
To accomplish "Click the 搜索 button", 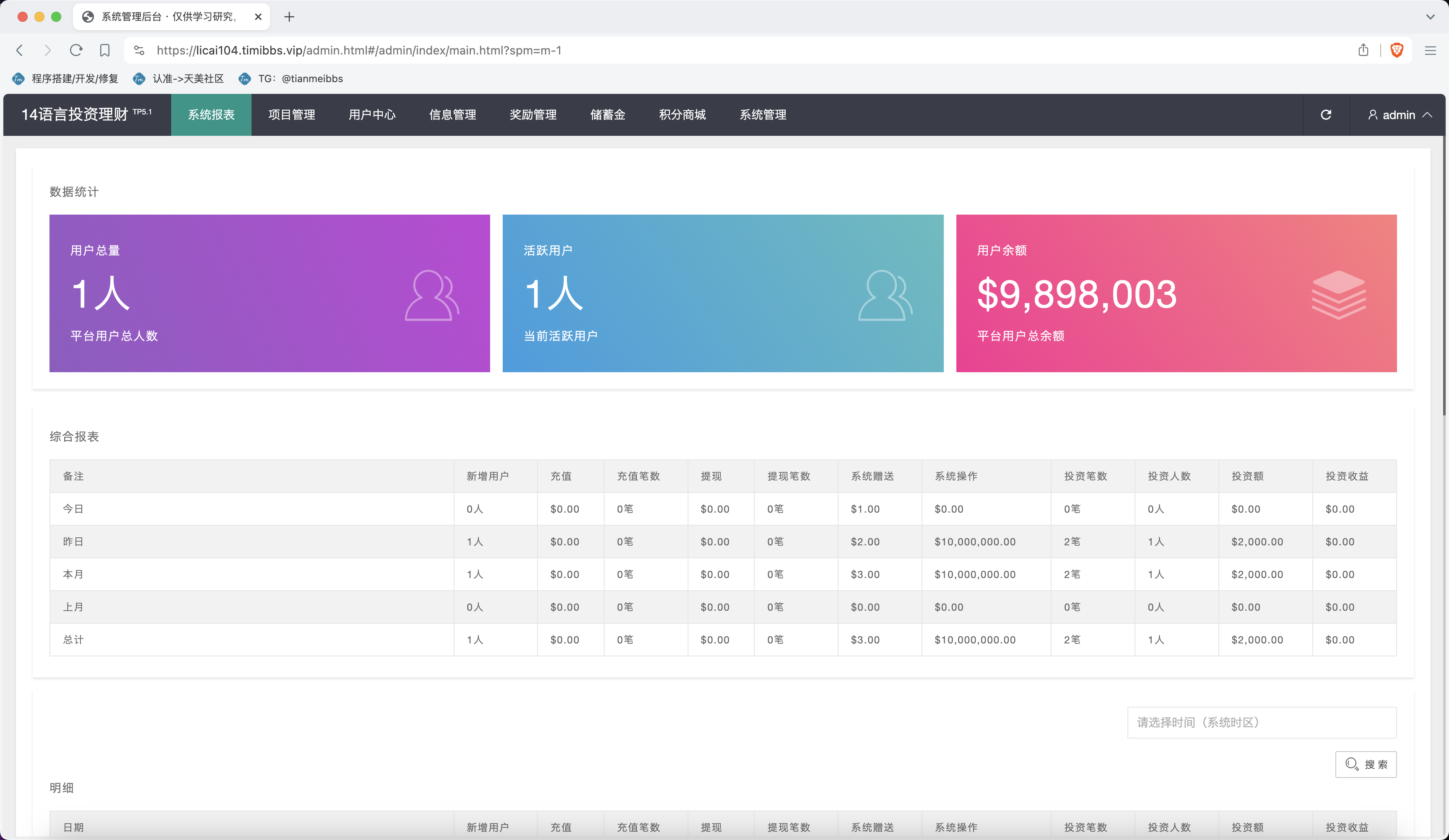I will [1366, 764].
